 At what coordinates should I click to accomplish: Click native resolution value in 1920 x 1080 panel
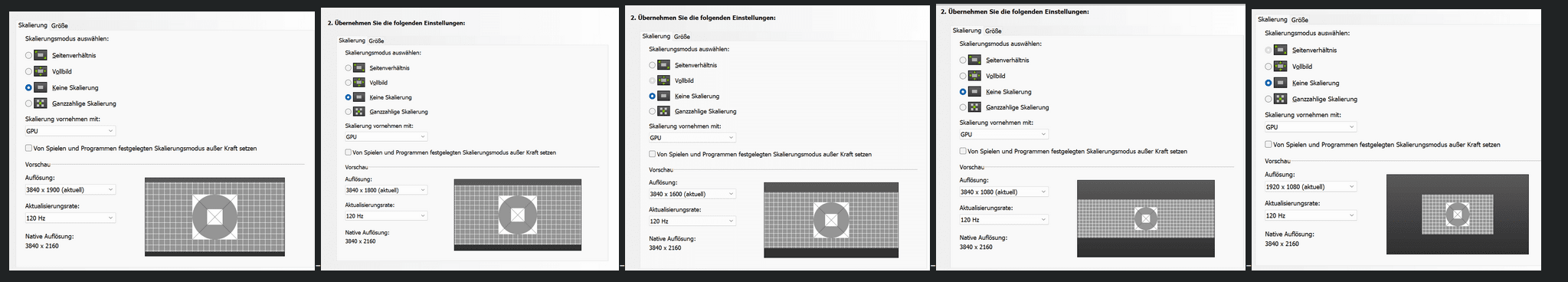1282,244
